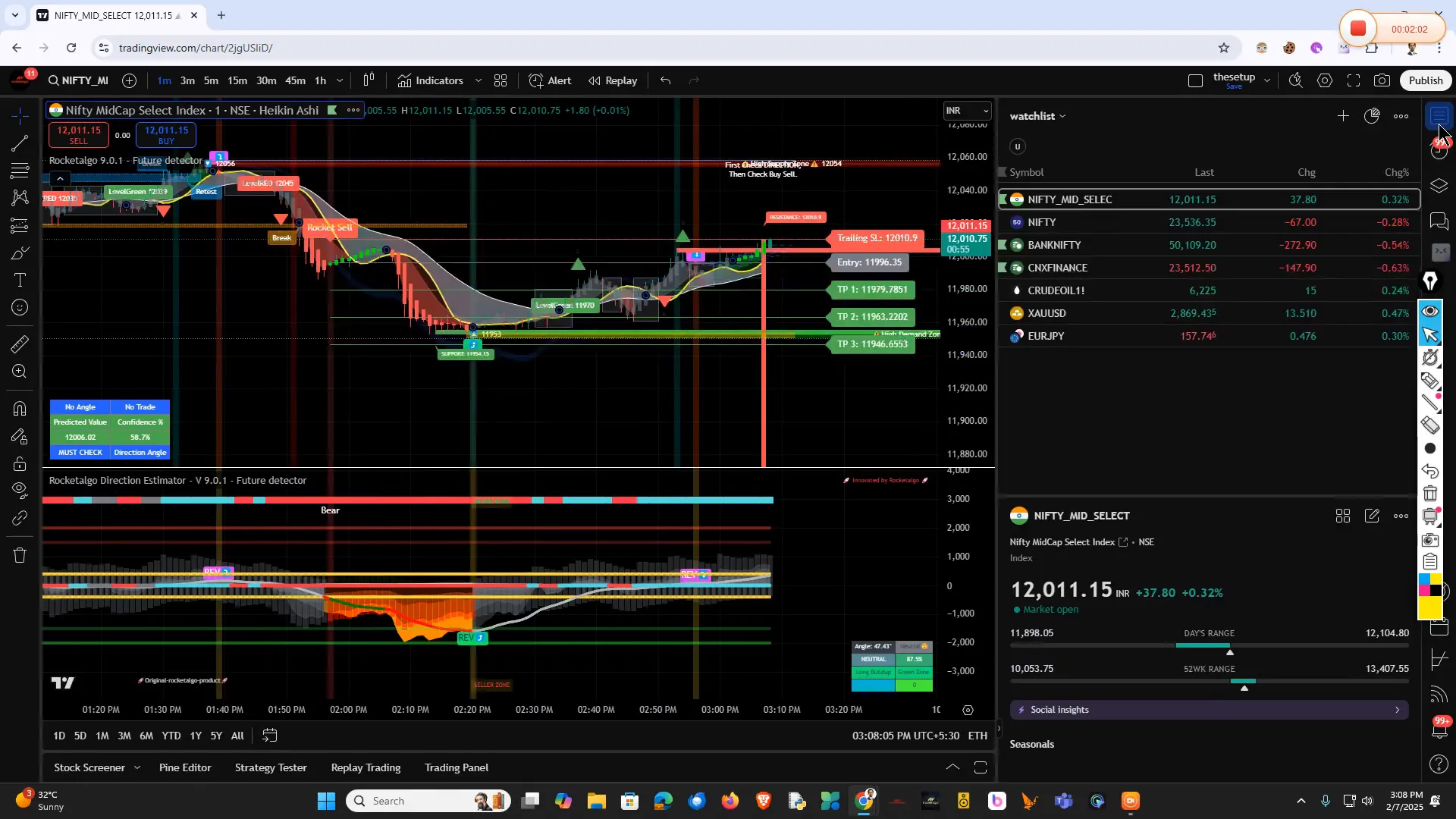Open the Text annotation tool

click(19, 279)
